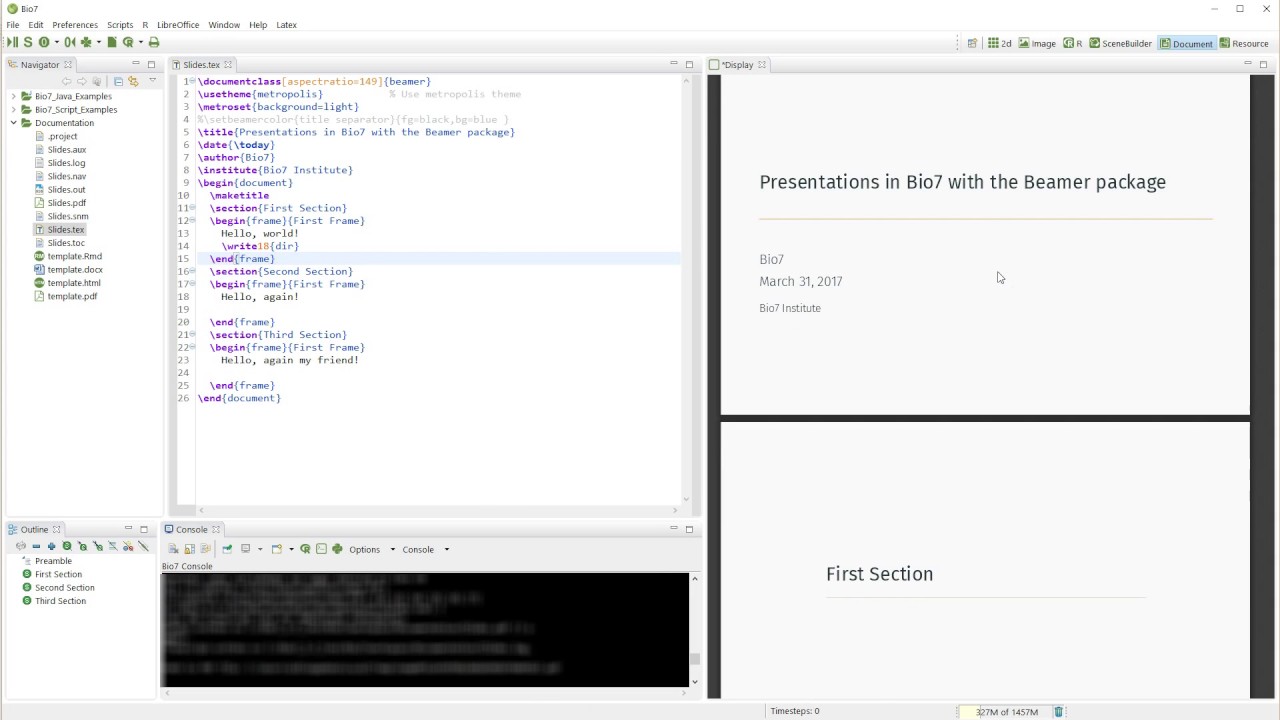Select the Display view tab
1280x720 pixels.
click(x=737, y=64)
